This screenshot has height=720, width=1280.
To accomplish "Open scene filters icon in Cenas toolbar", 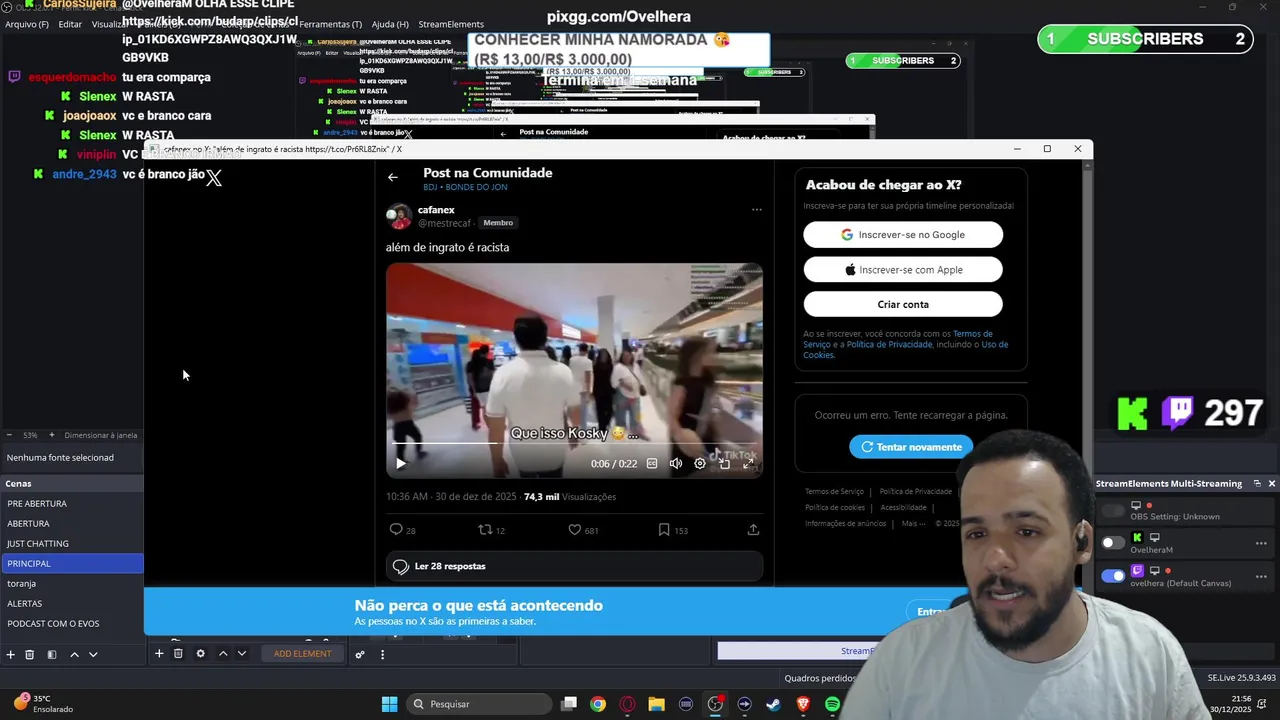I will (x=52, y=654).
